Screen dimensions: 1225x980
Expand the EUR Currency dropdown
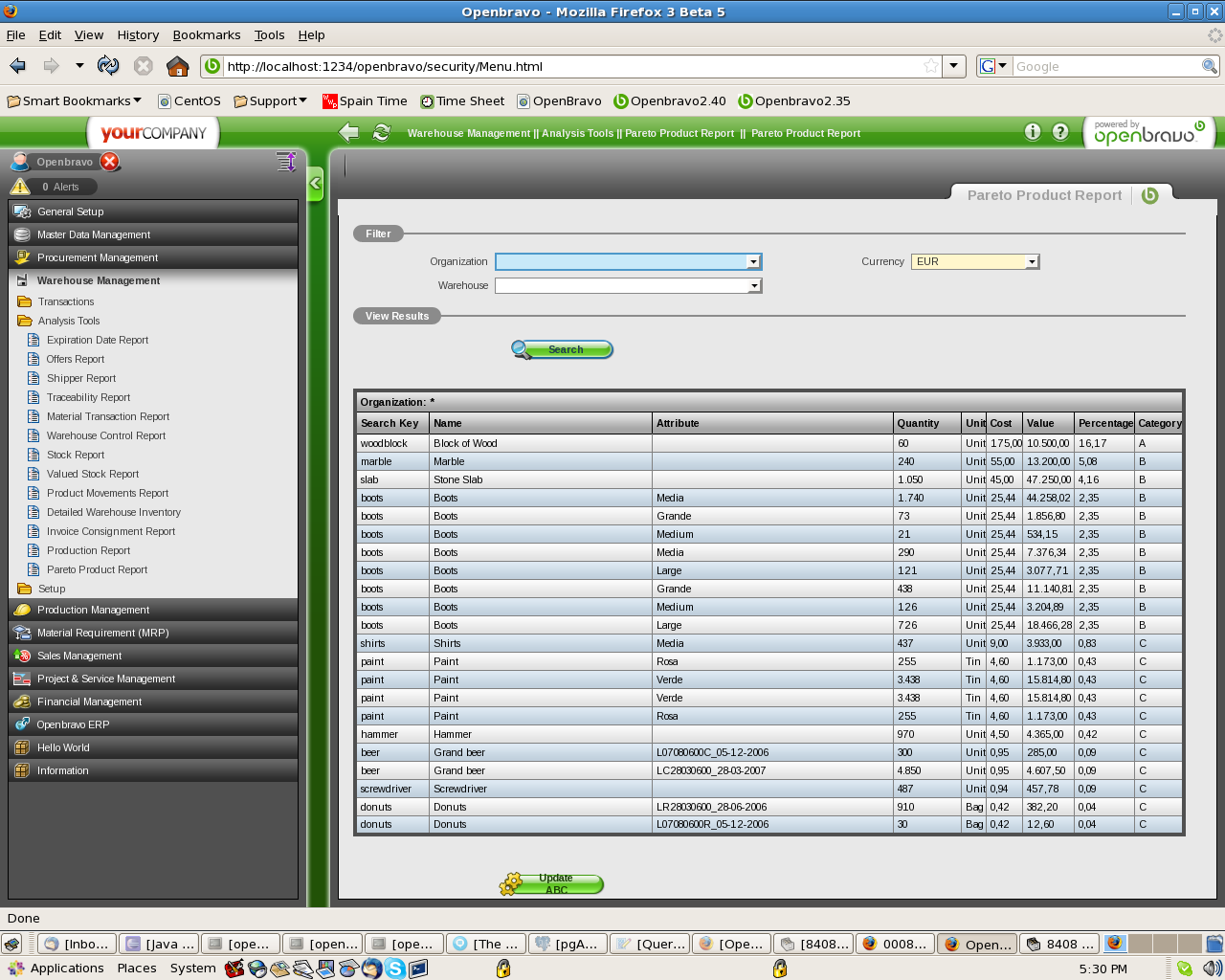[1032, 262]
